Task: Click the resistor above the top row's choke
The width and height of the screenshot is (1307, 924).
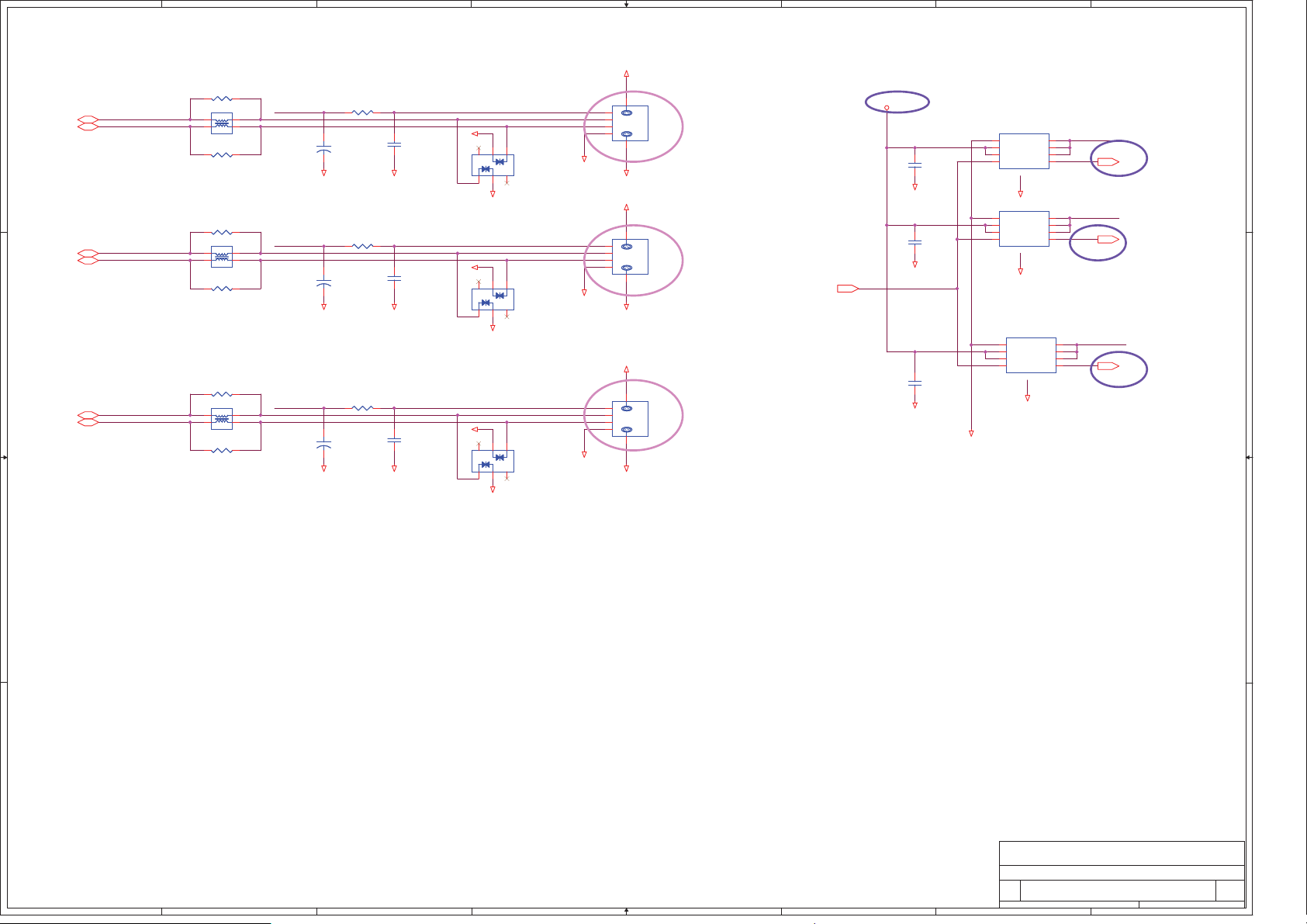Action: click(x=222, y=99)
